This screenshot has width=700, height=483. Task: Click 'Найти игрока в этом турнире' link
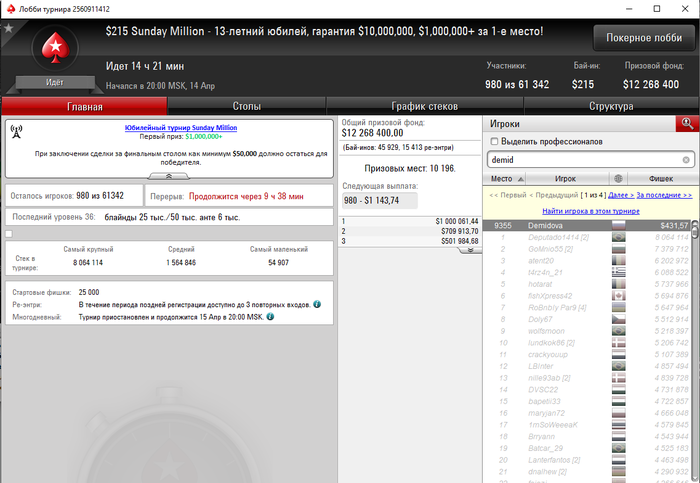pyautogui.click(x=591, y=211)
